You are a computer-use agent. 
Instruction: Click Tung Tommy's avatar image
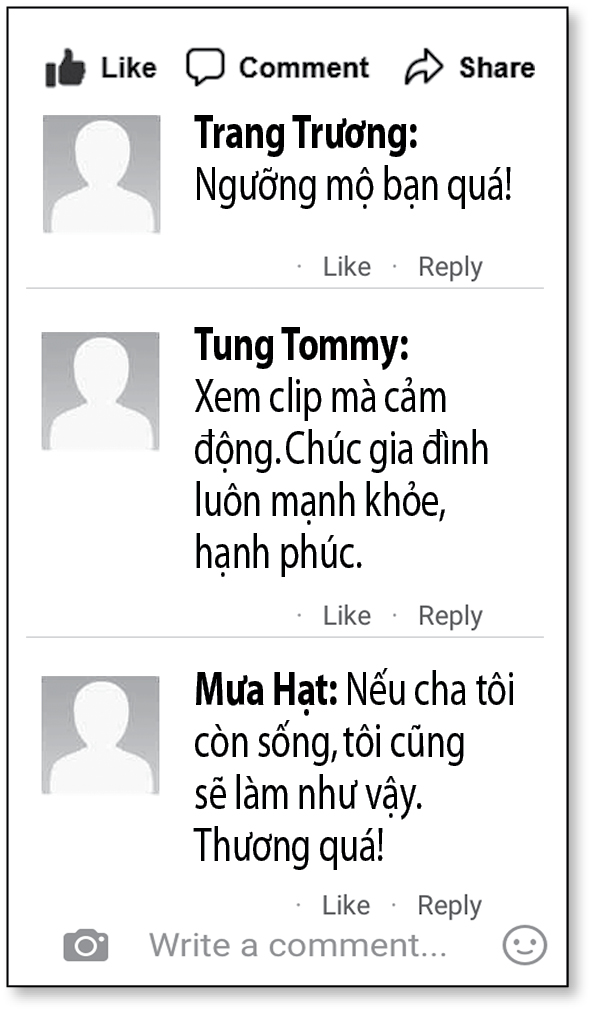coord(100,390)
